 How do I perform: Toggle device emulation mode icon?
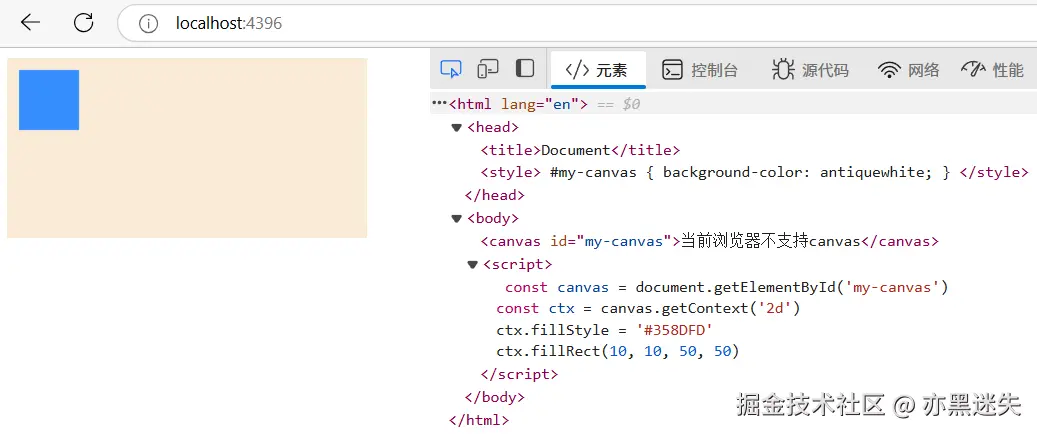click(488, 69)
